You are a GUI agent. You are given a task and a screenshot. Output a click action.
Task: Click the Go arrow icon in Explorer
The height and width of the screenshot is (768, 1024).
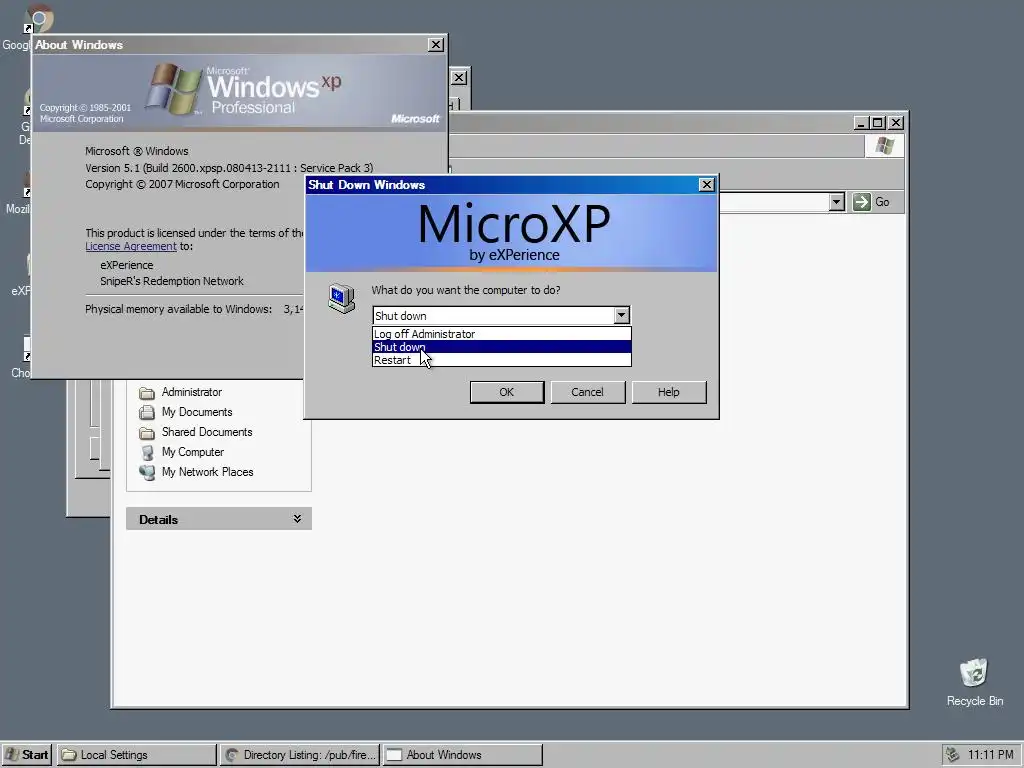tap(862, 202)
